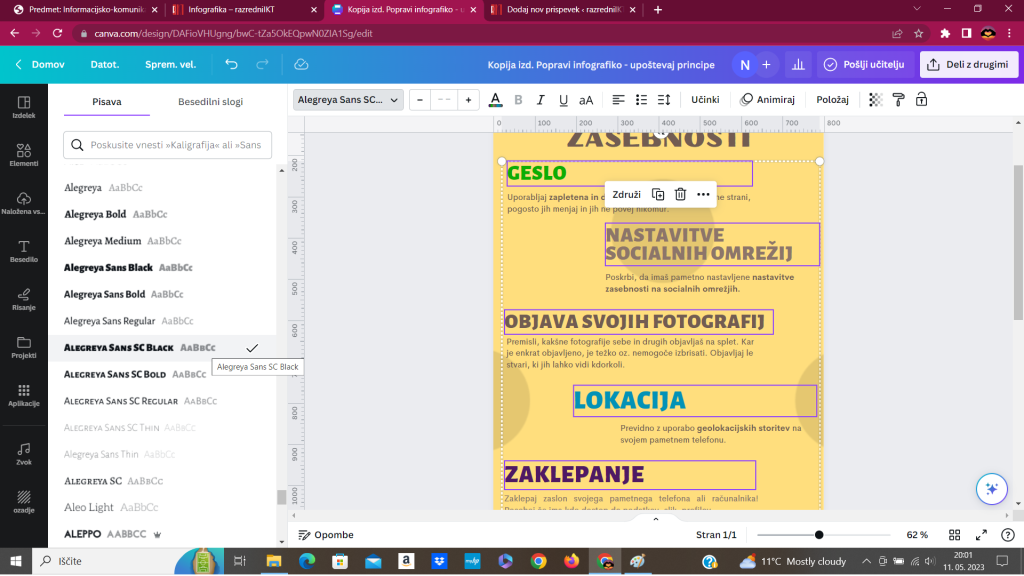The width and height of the screenshot is (1024, 576).
Task: Open the transparency checkerboard control
Action: point(875,100)
